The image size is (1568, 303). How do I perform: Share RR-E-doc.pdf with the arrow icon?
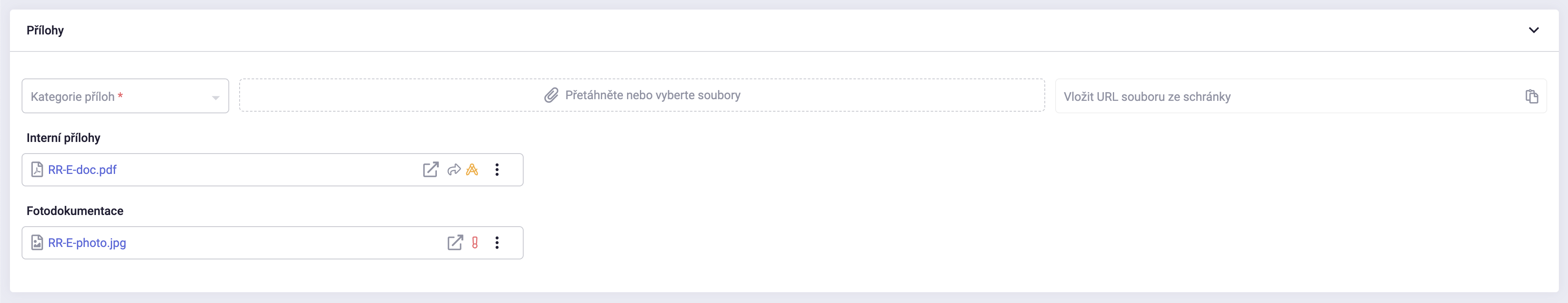point(453,170)
